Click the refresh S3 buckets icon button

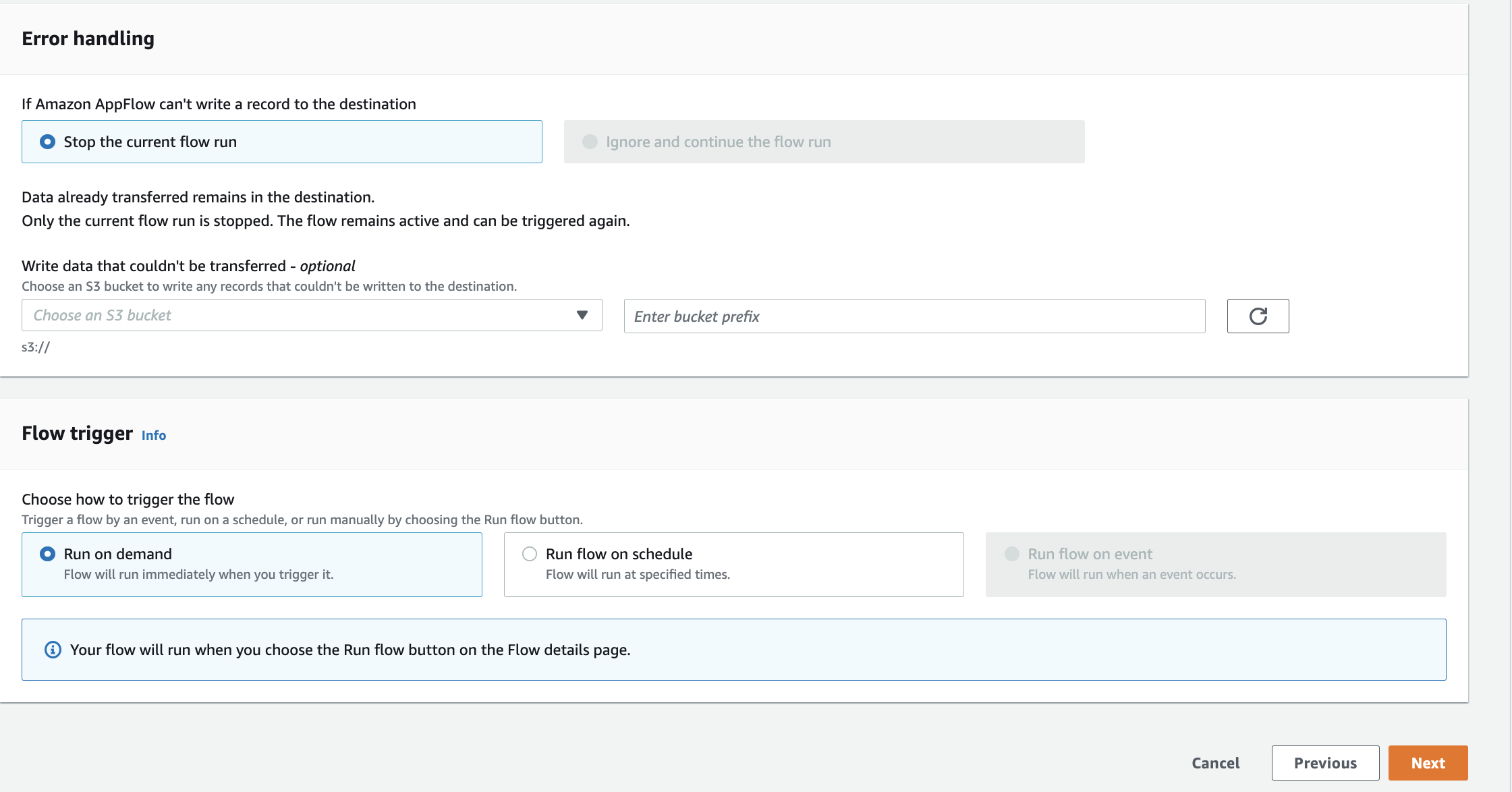[1258, 316]
